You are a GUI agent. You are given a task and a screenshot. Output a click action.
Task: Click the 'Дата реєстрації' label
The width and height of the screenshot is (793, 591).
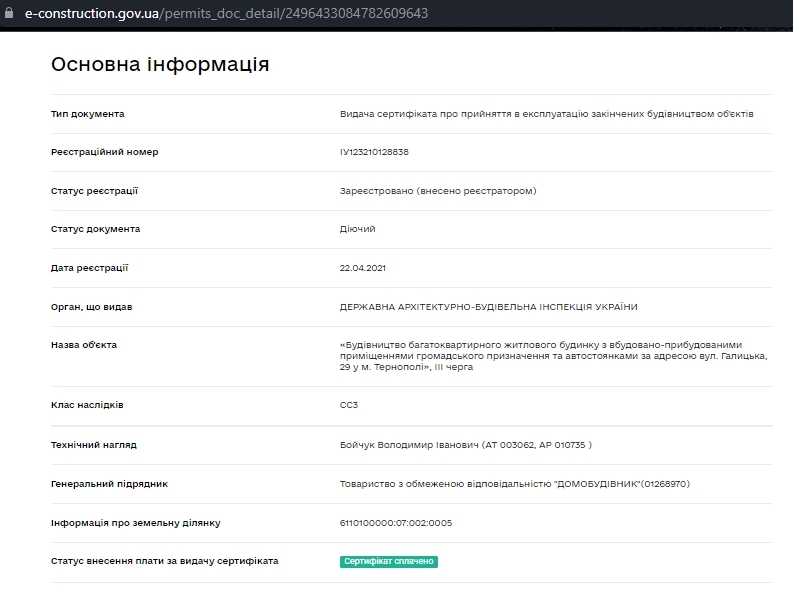90,267
